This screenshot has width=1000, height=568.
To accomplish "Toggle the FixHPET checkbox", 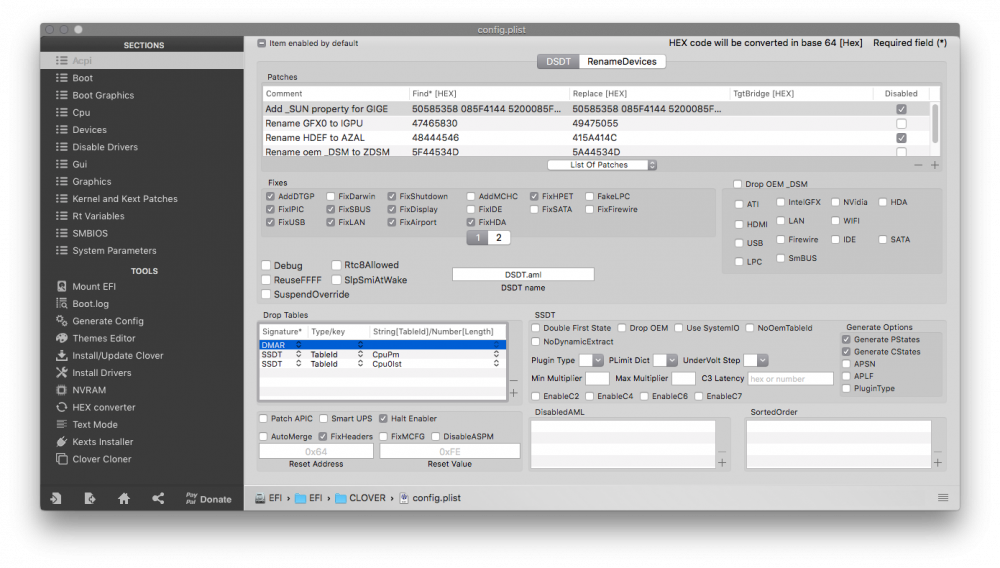I will click(x=534, y=196).
